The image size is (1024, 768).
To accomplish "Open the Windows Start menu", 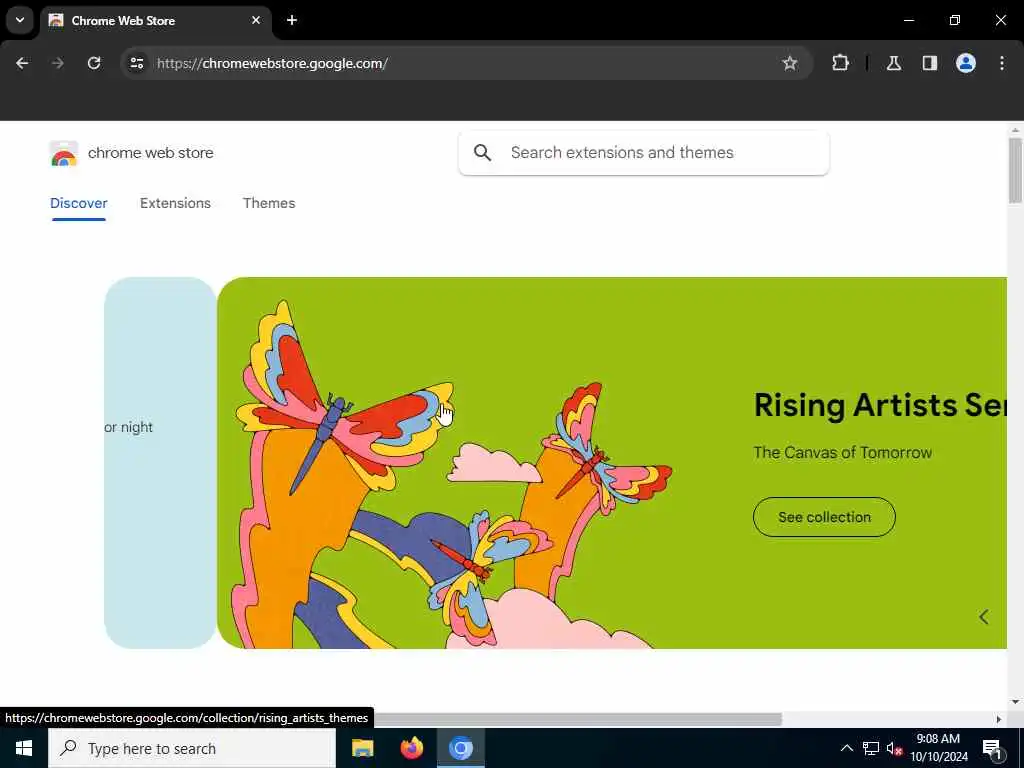I will pos(24,748).
